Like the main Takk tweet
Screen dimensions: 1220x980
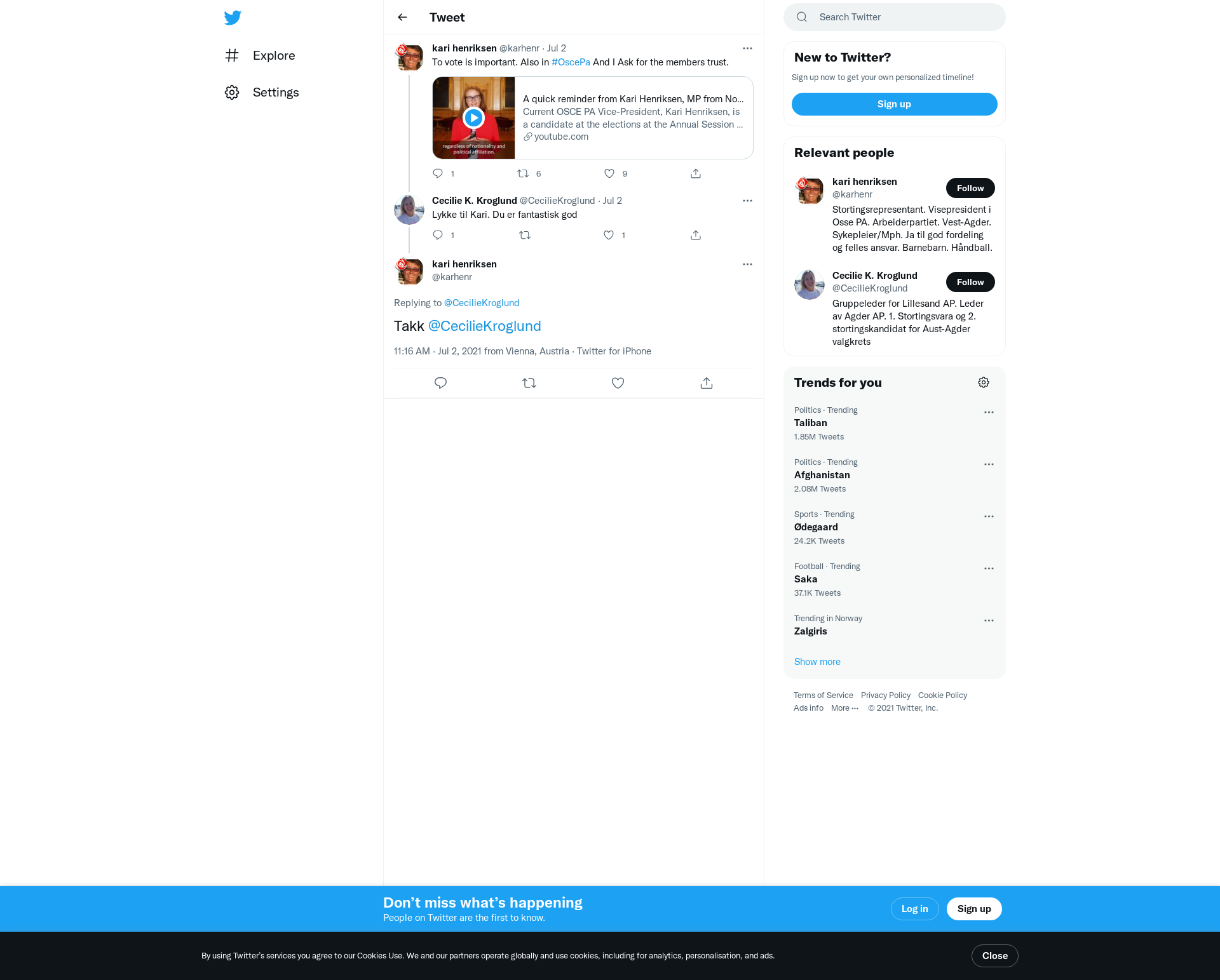click(618, 383)
